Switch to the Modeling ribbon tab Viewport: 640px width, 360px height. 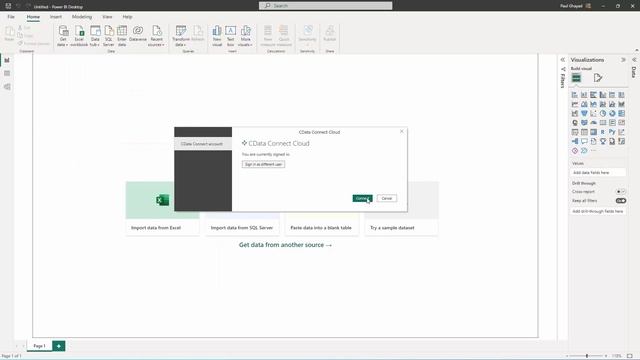point(82,17)
